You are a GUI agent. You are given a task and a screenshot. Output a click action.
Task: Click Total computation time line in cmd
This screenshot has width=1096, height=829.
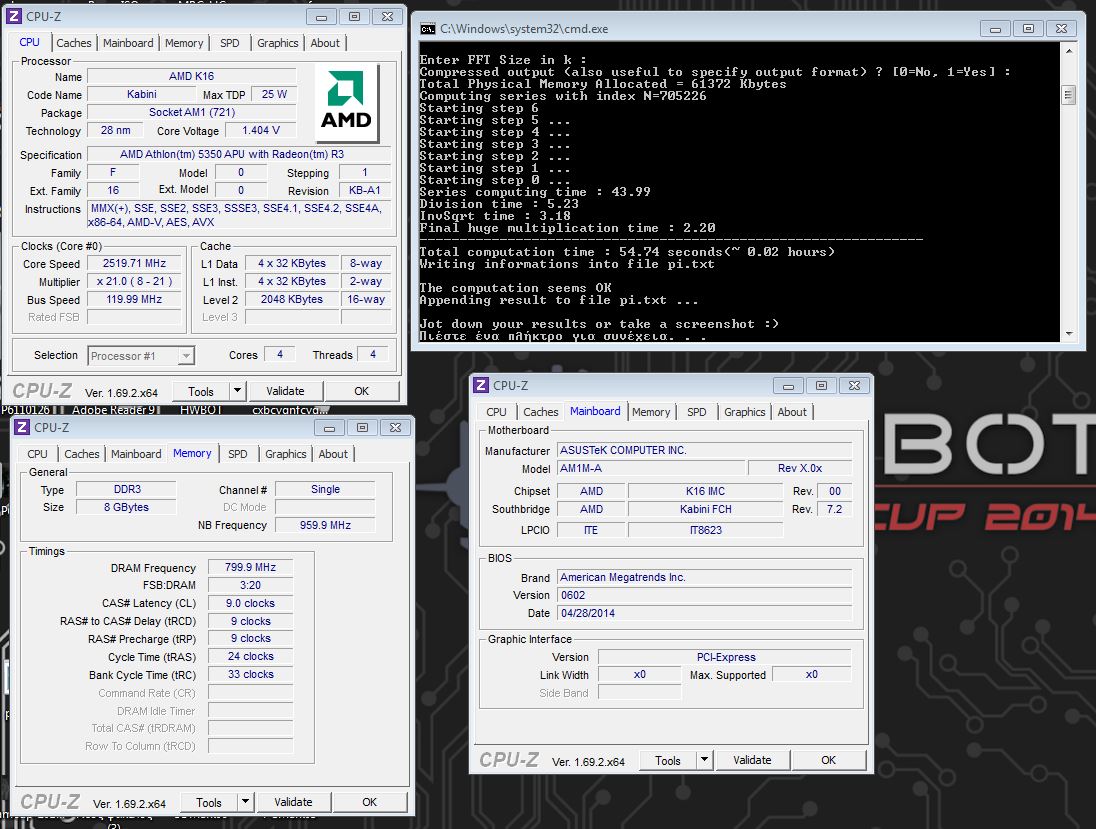pyautogui.click(x=626, y=252)
